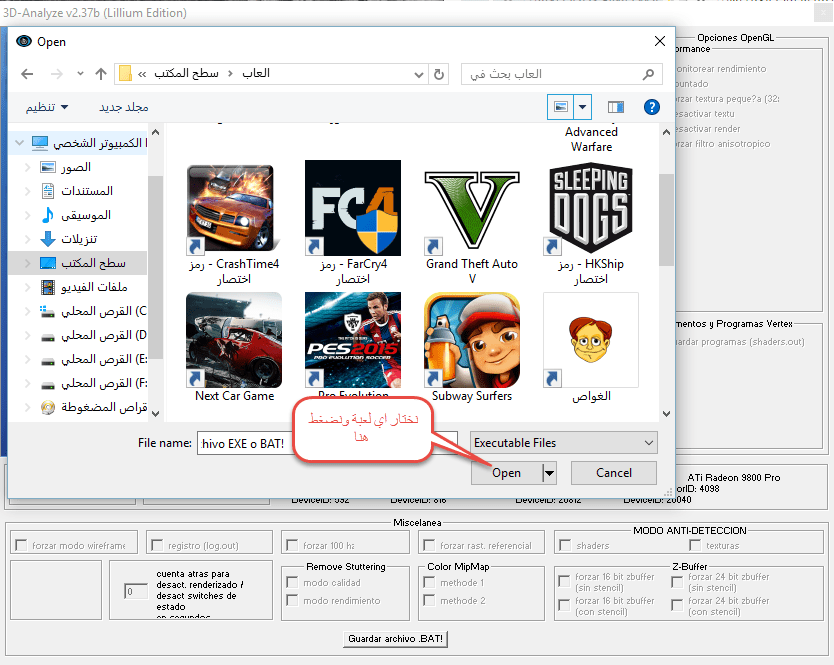Image resolution: width=834 pixels, height=665 pixels.
Task: Enable forzar 24 bit zbuffer con stencil
Action: click(677, 605)
